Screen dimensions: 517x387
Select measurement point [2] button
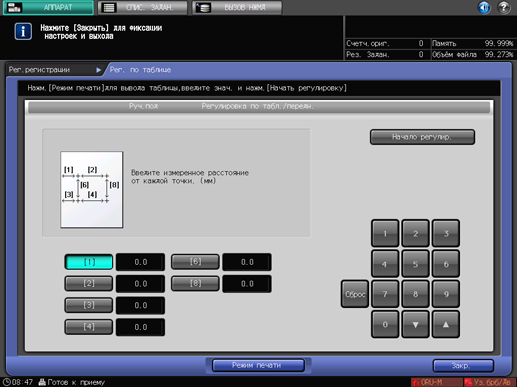pyautogui.click(x=89, y=284)
